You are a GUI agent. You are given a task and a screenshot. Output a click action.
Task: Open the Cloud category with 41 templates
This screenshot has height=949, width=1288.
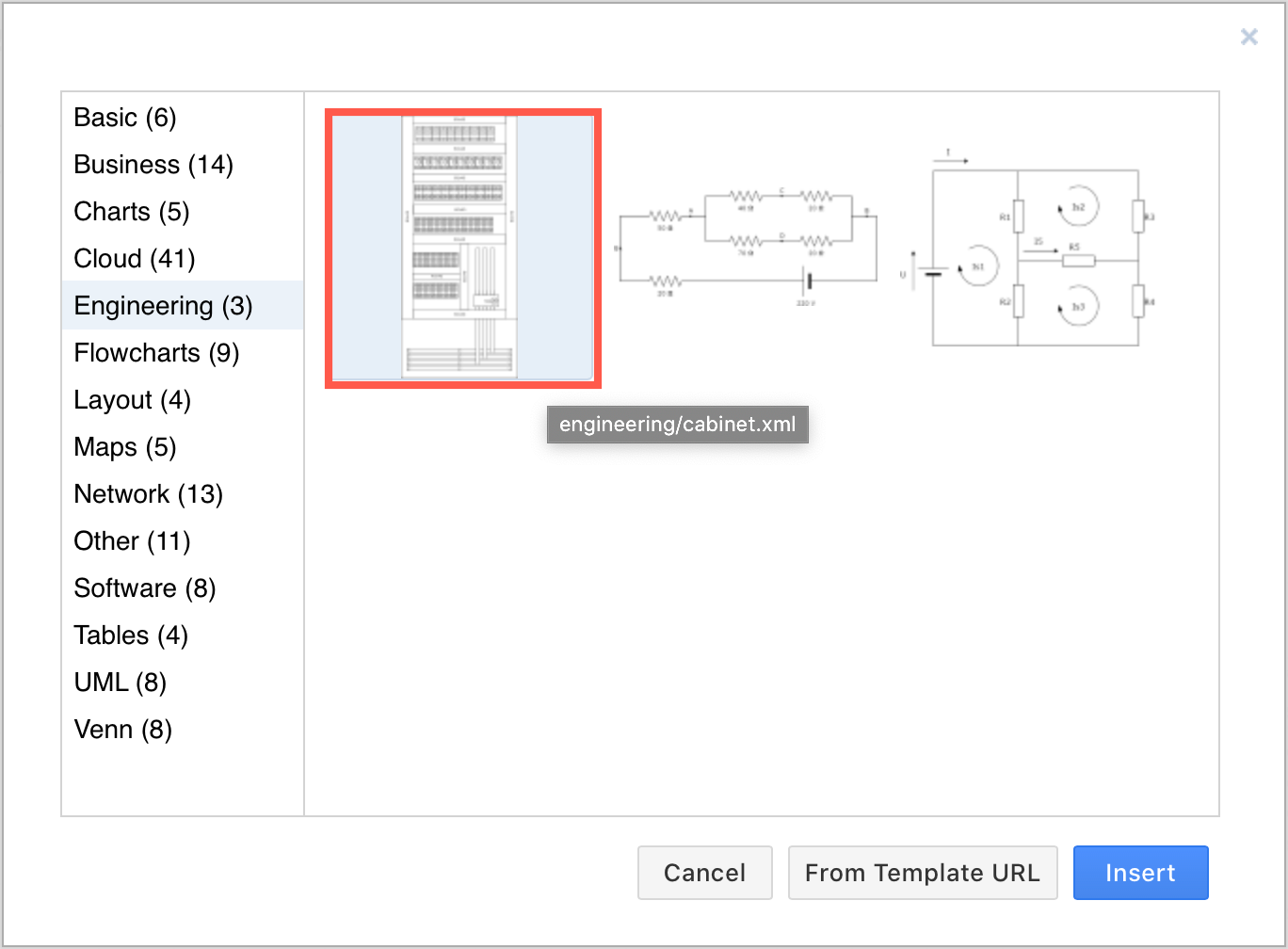point(134,258)
